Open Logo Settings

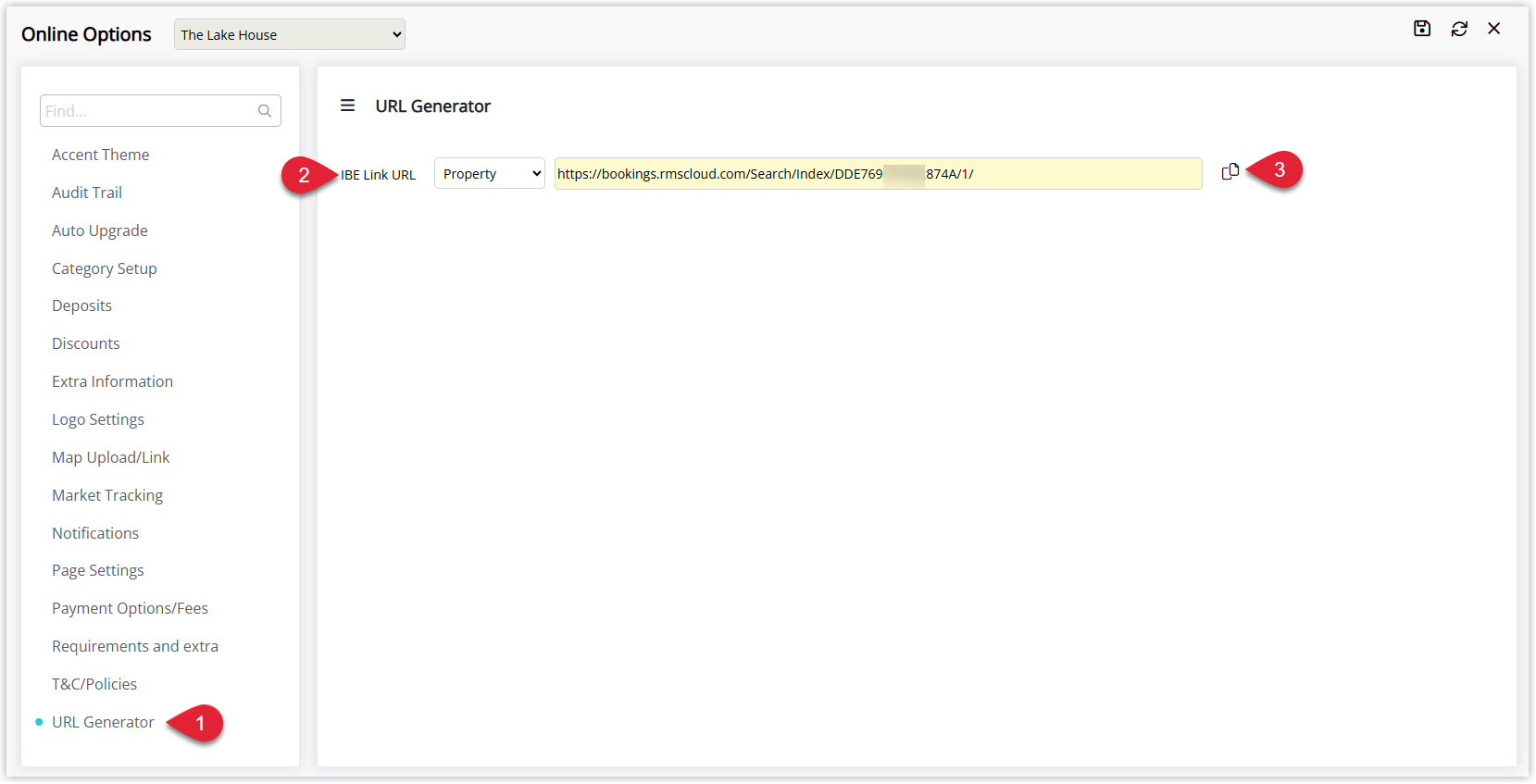click(x=98, y=419)
